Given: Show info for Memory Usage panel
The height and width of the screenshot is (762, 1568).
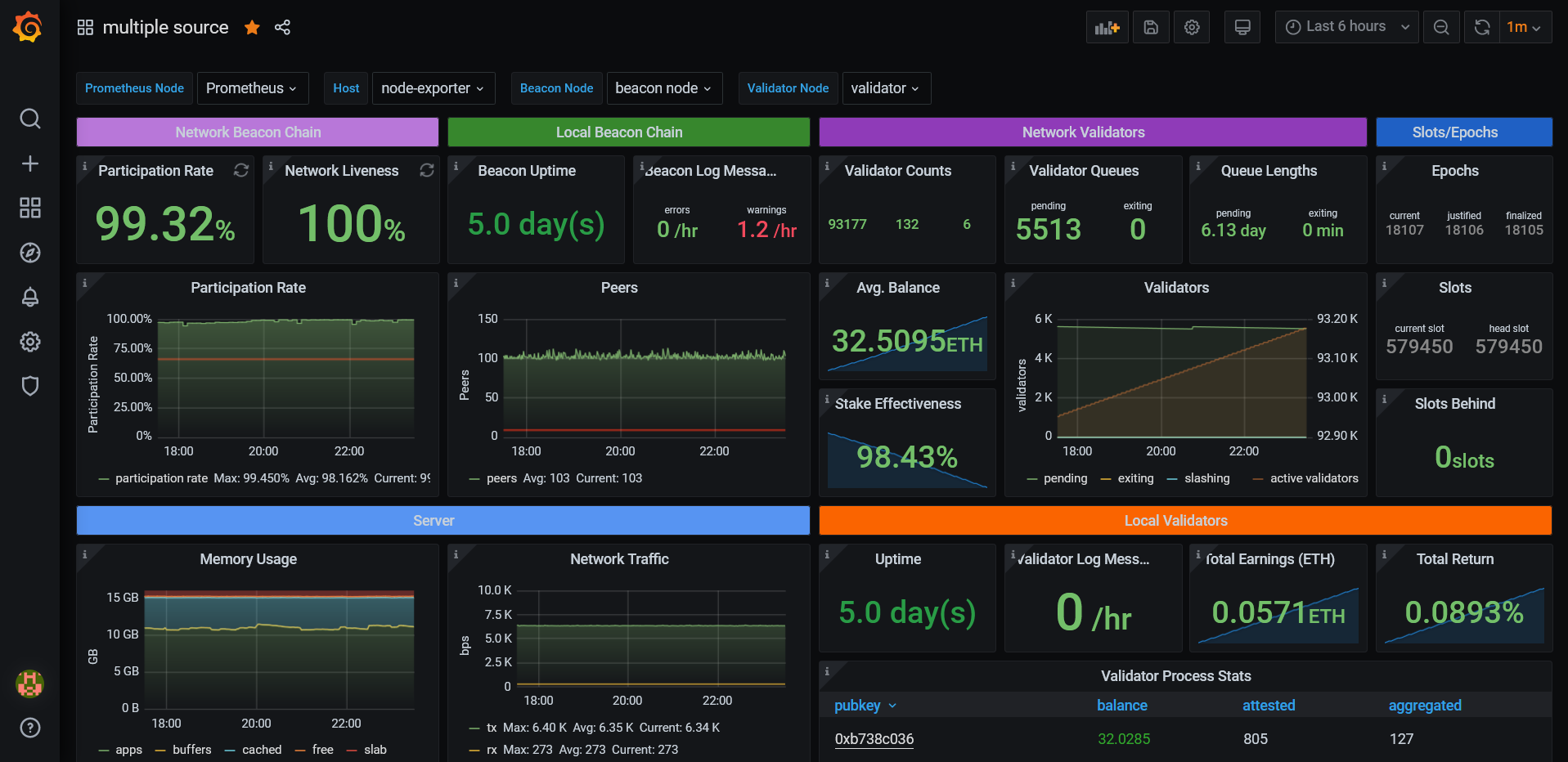Looking at the screenshot, I should pyautogui.click(x=84, y=554).
